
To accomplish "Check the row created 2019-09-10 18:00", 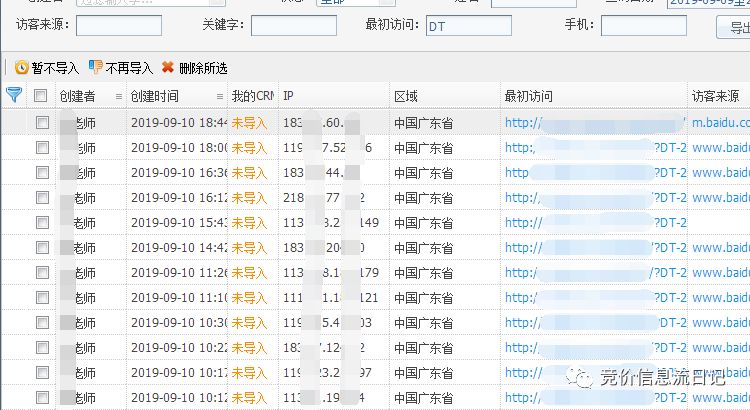I will click(x=43, y=147).
